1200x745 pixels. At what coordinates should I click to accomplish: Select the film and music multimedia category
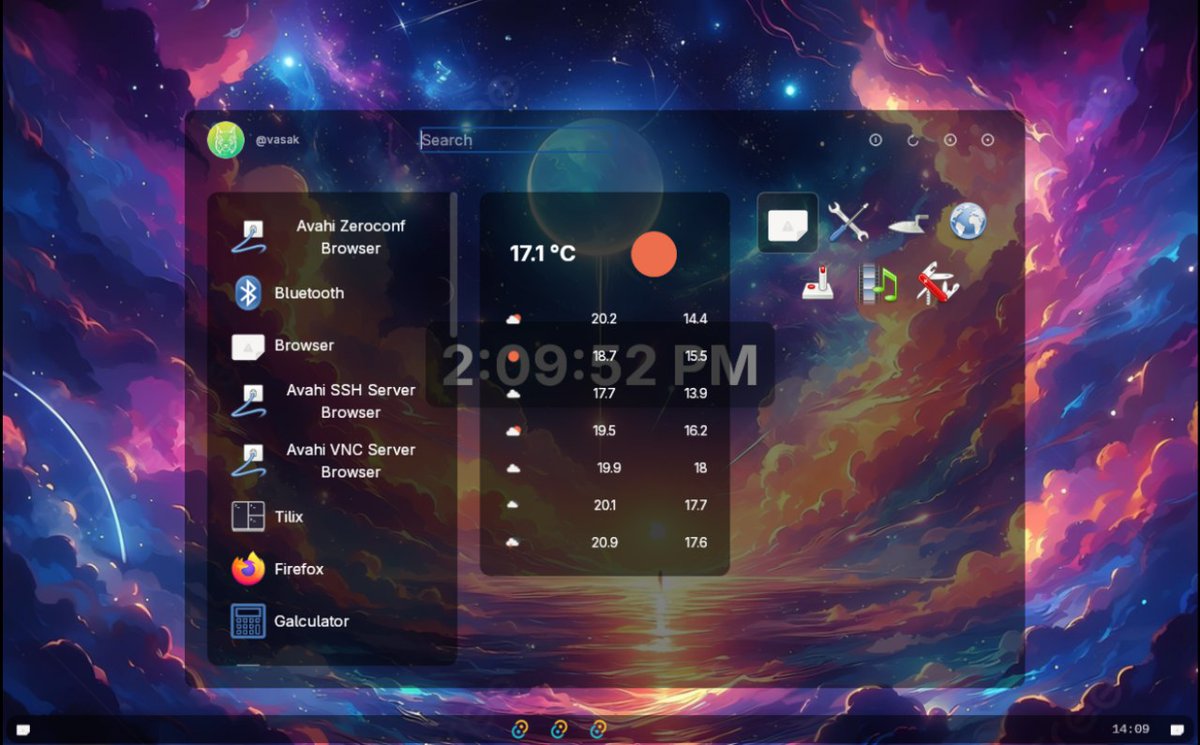878,283
